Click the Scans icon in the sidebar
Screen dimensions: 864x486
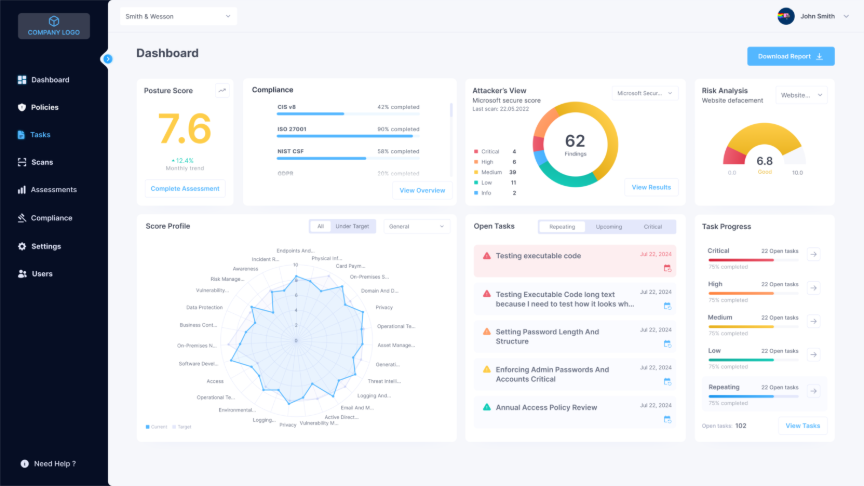click(22, 162)
